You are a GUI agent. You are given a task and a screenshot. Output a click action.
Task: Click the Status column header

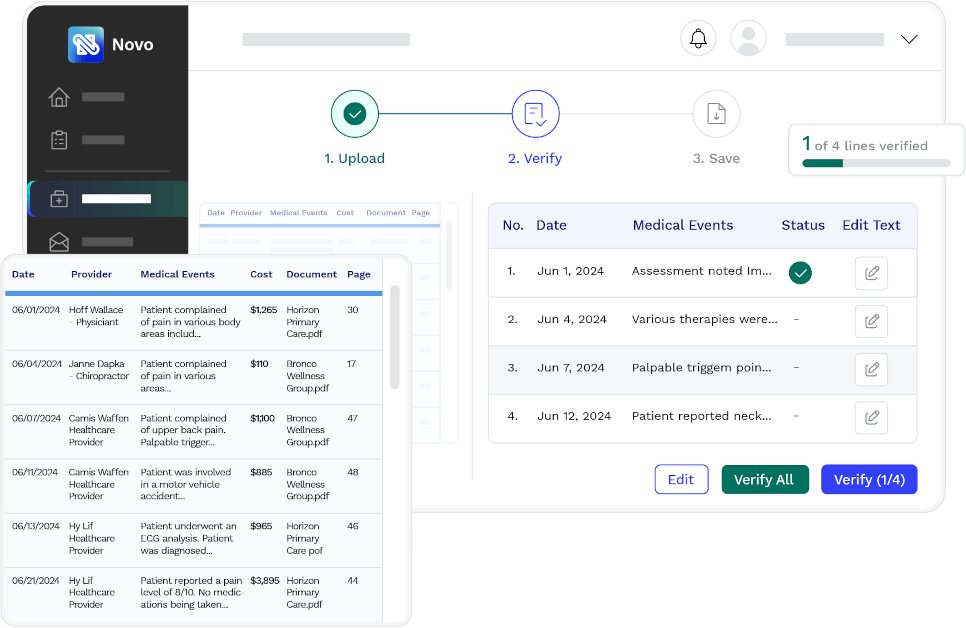point(803,225)
